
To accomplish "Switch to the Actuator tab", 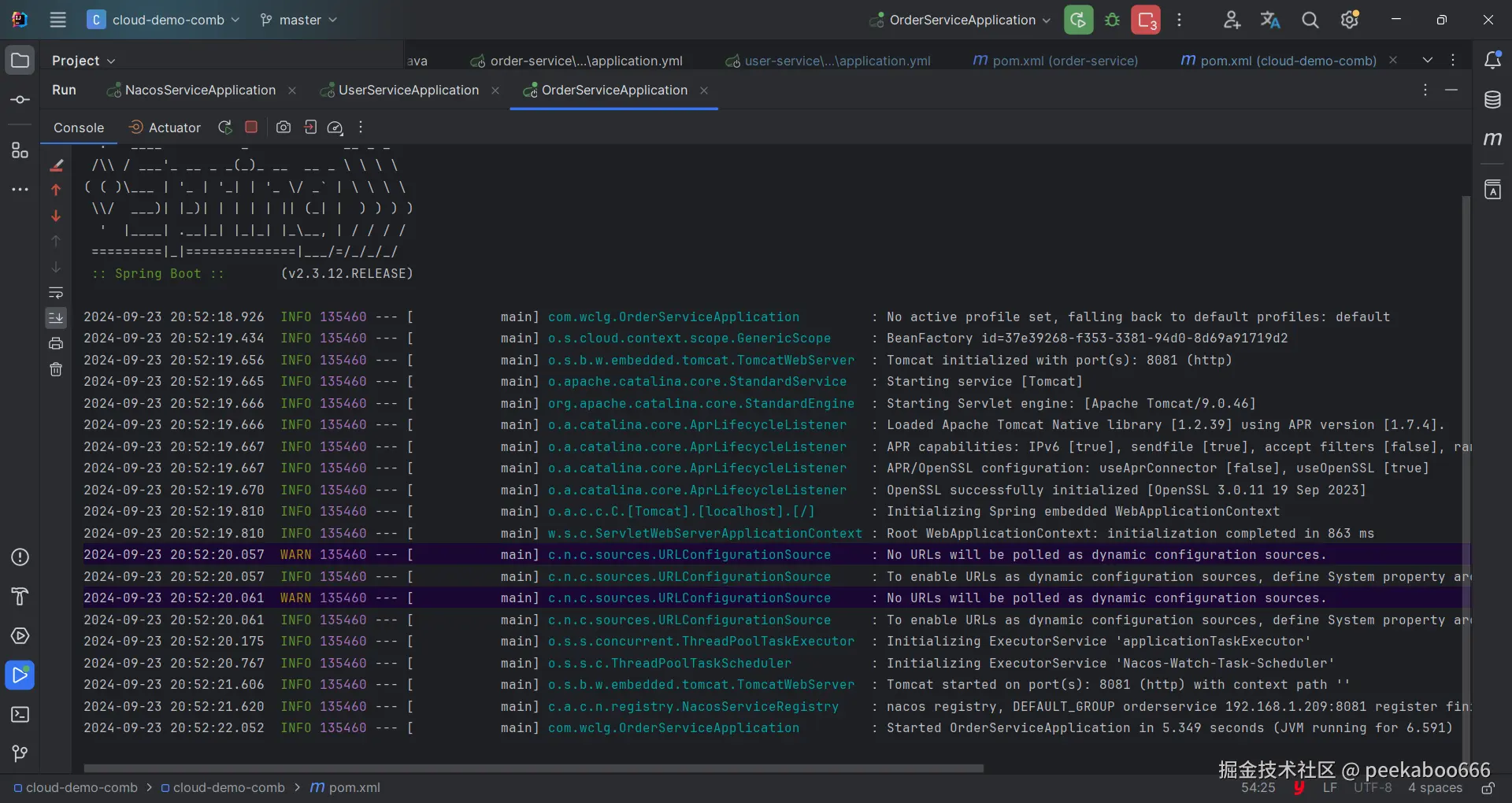I will click(x=165, y=128).
